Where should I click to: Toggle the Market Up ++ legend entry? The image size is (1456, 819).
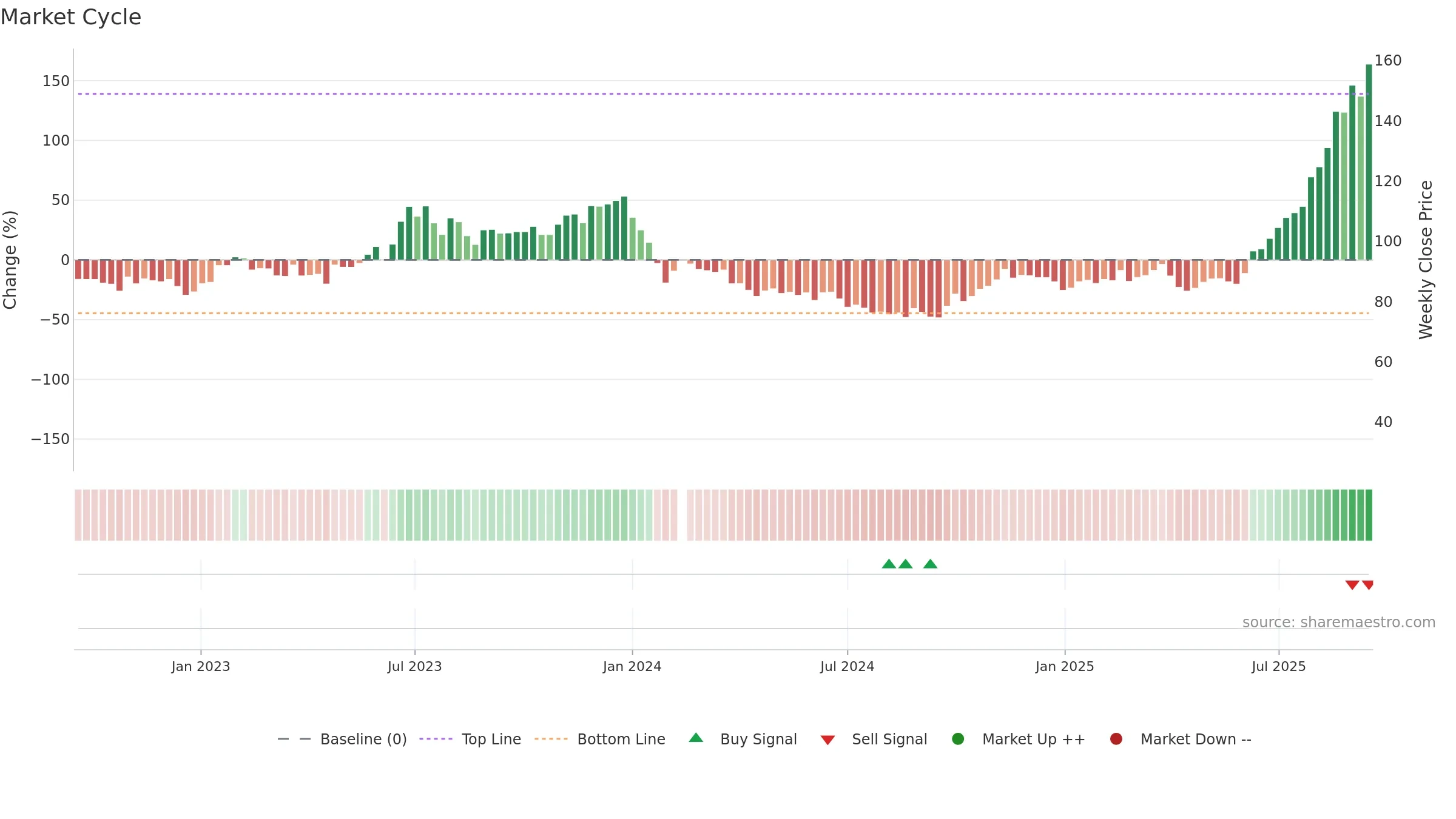pos(1019,739)
